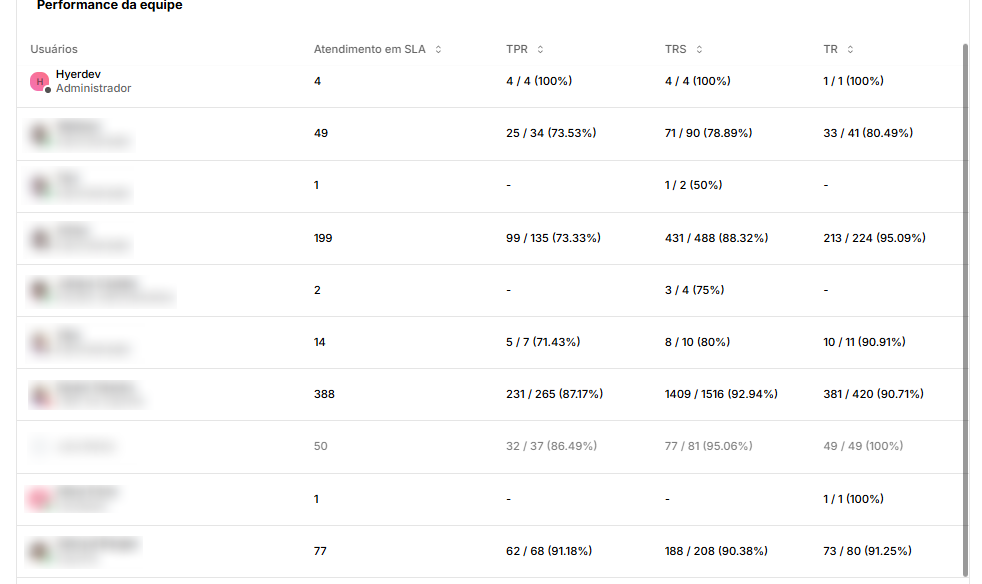Select the 1409 / 1516 (92.94%) TRS cell

(721, 394)
